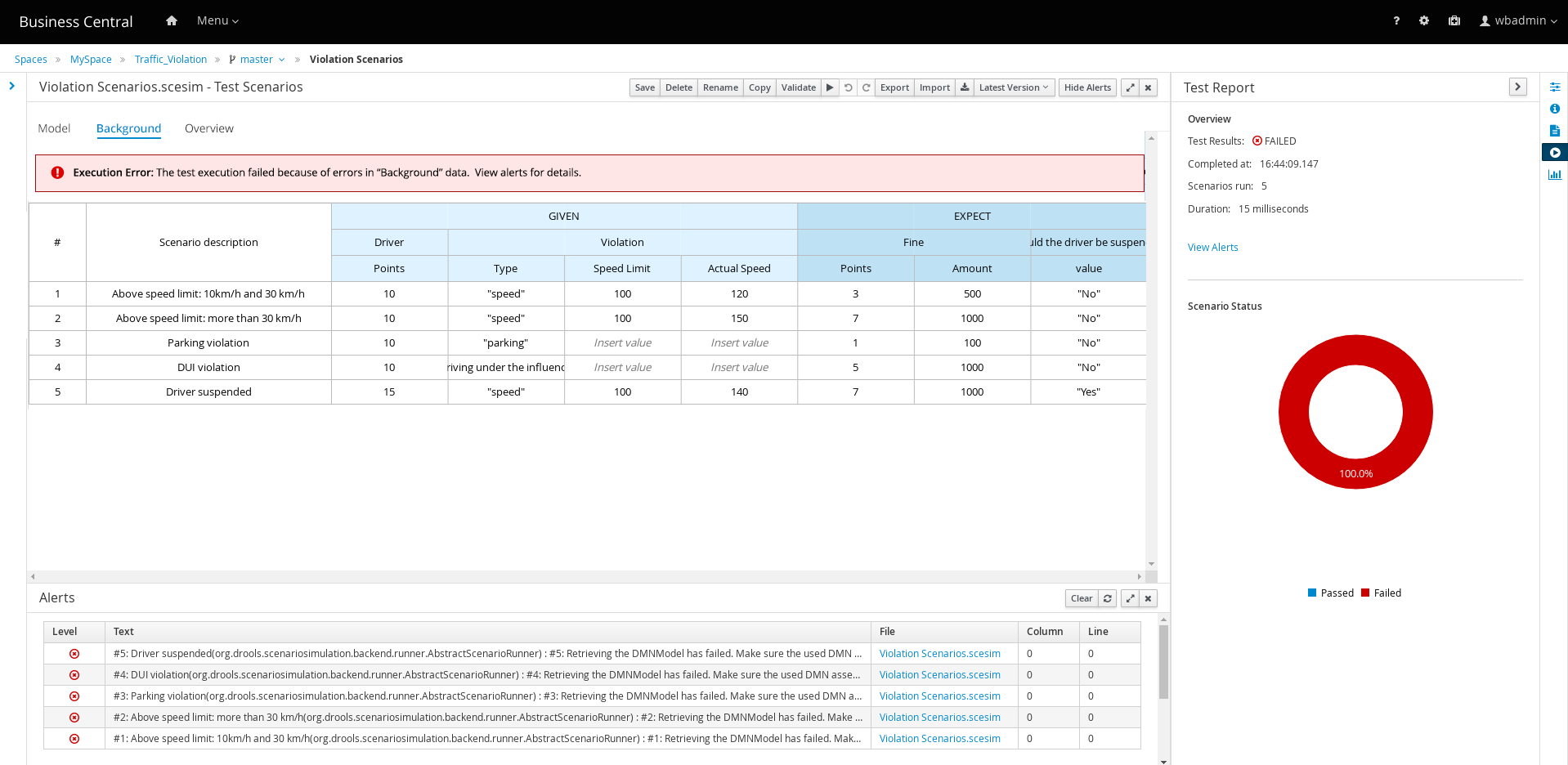Click the undo arrow in editor toolbar
This screenshot has width=1568, height=765.
pyautogui.click(x=849, y=87)
